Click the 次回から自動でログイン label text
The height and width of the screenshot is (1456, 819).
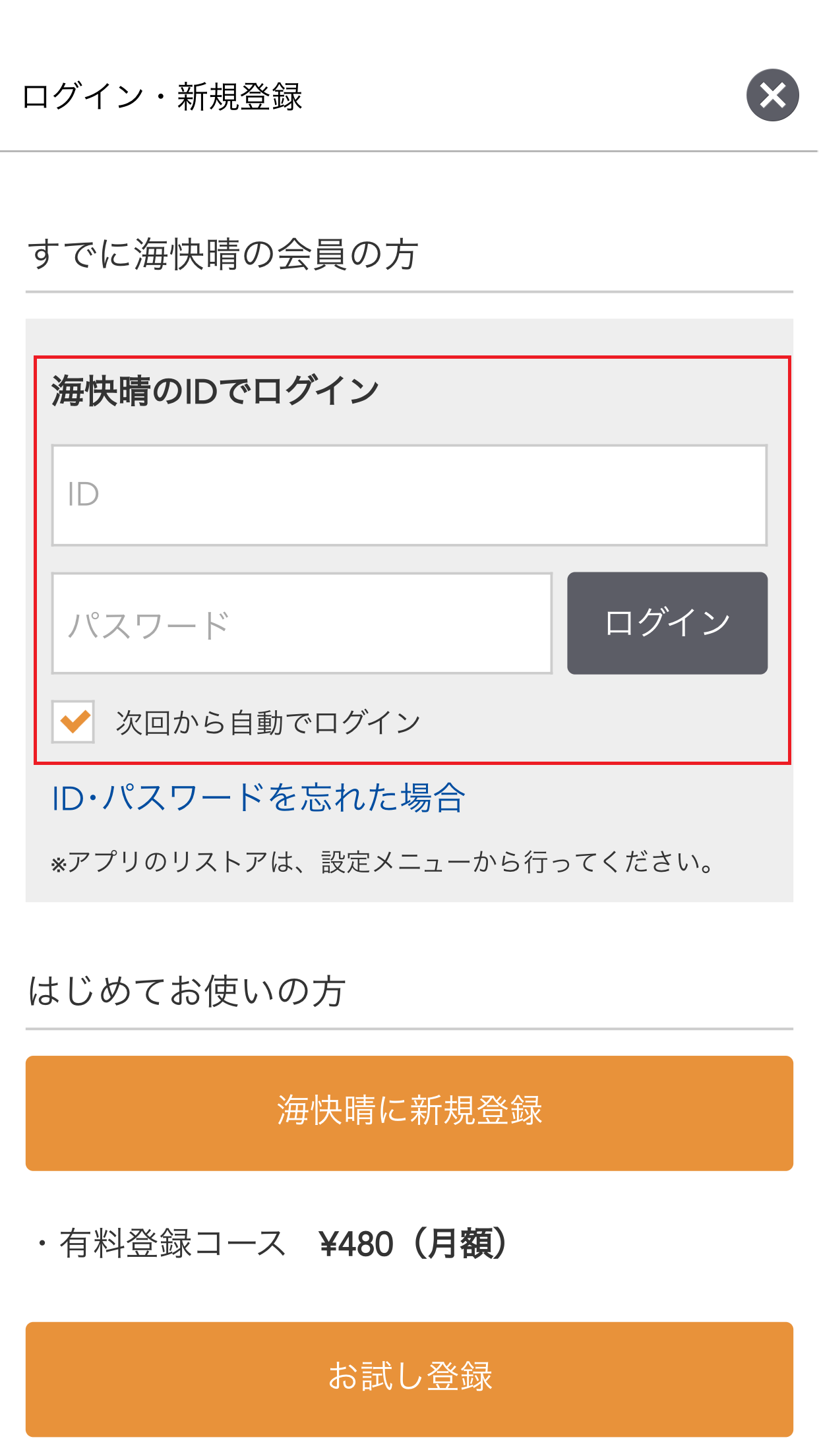coord(268,723)
